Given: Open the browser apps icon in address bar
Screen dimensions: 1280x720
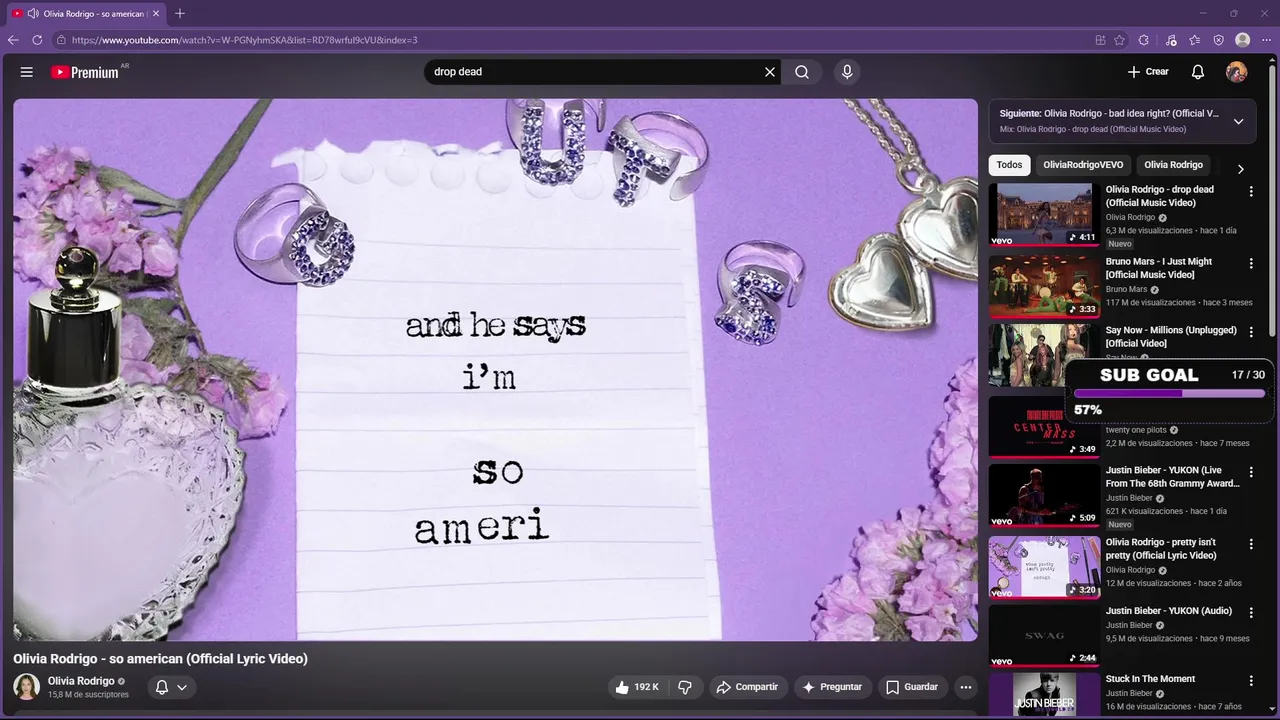Looking at the screenshot, I should 1100,40.
